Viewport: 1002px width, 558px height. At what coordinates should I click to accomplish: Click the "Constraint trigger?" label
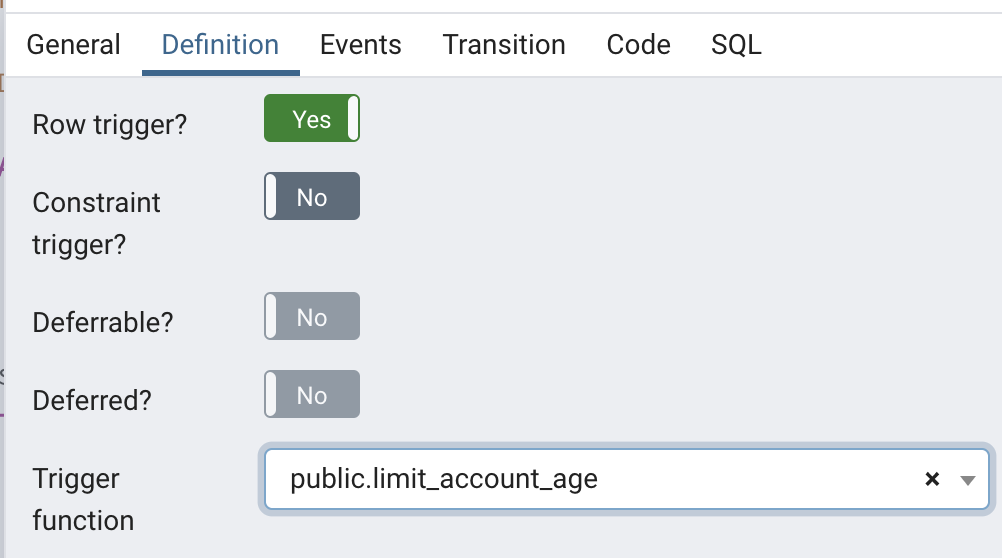point(96,223)
